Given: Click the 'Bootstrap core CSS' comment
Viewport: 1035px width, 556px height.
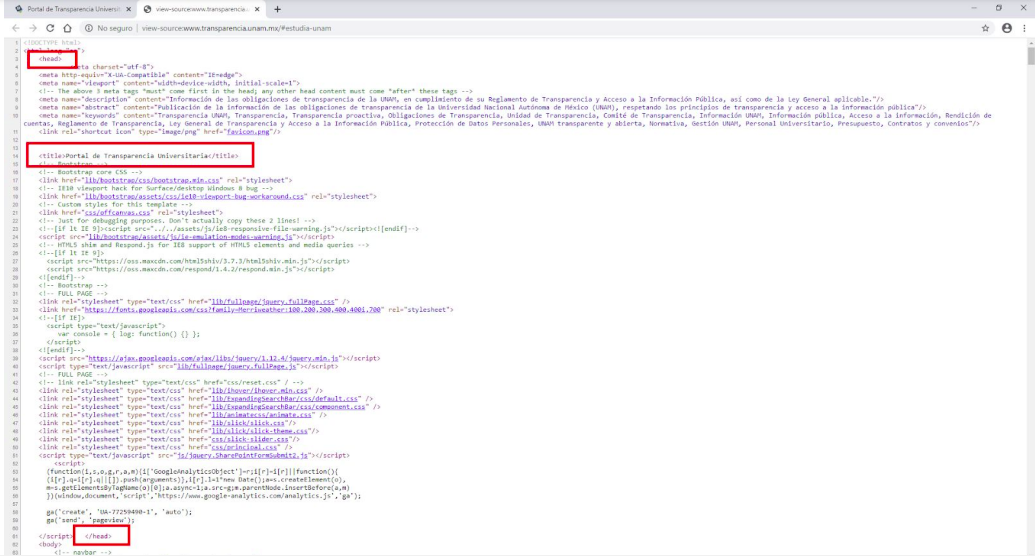Looking at the screenshot, I should pyautogui.click(x=90, y=172).
